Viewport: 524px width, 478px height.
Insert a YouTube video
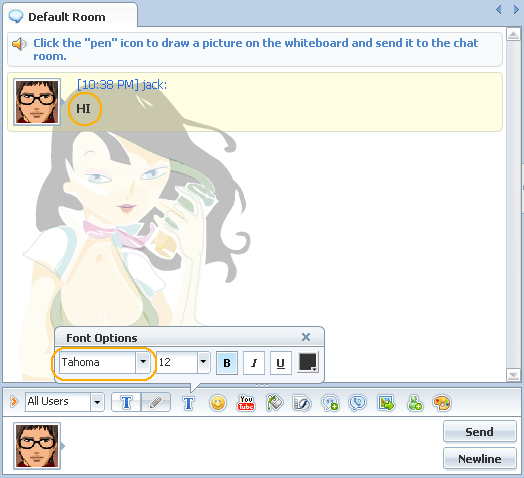(x=246, y=402)
